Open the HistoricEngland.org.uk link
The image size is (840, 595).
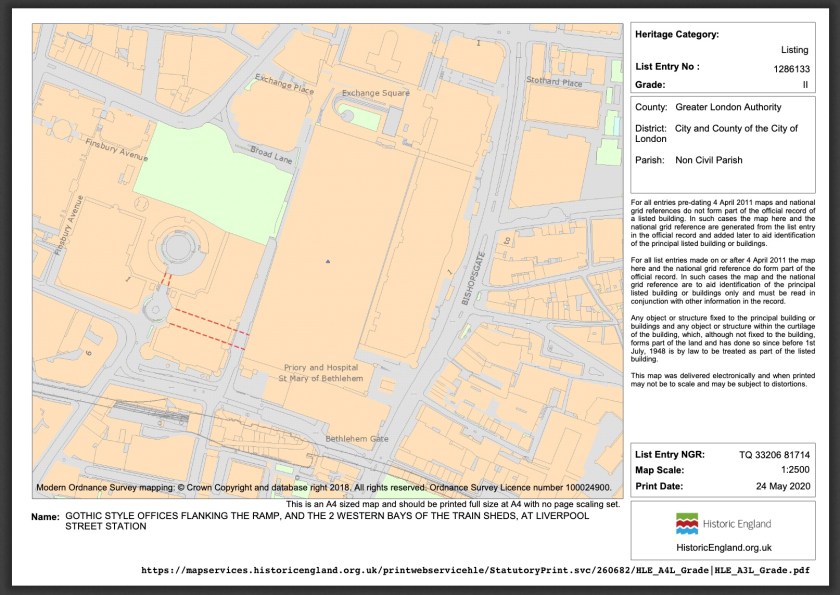point(723,547)
